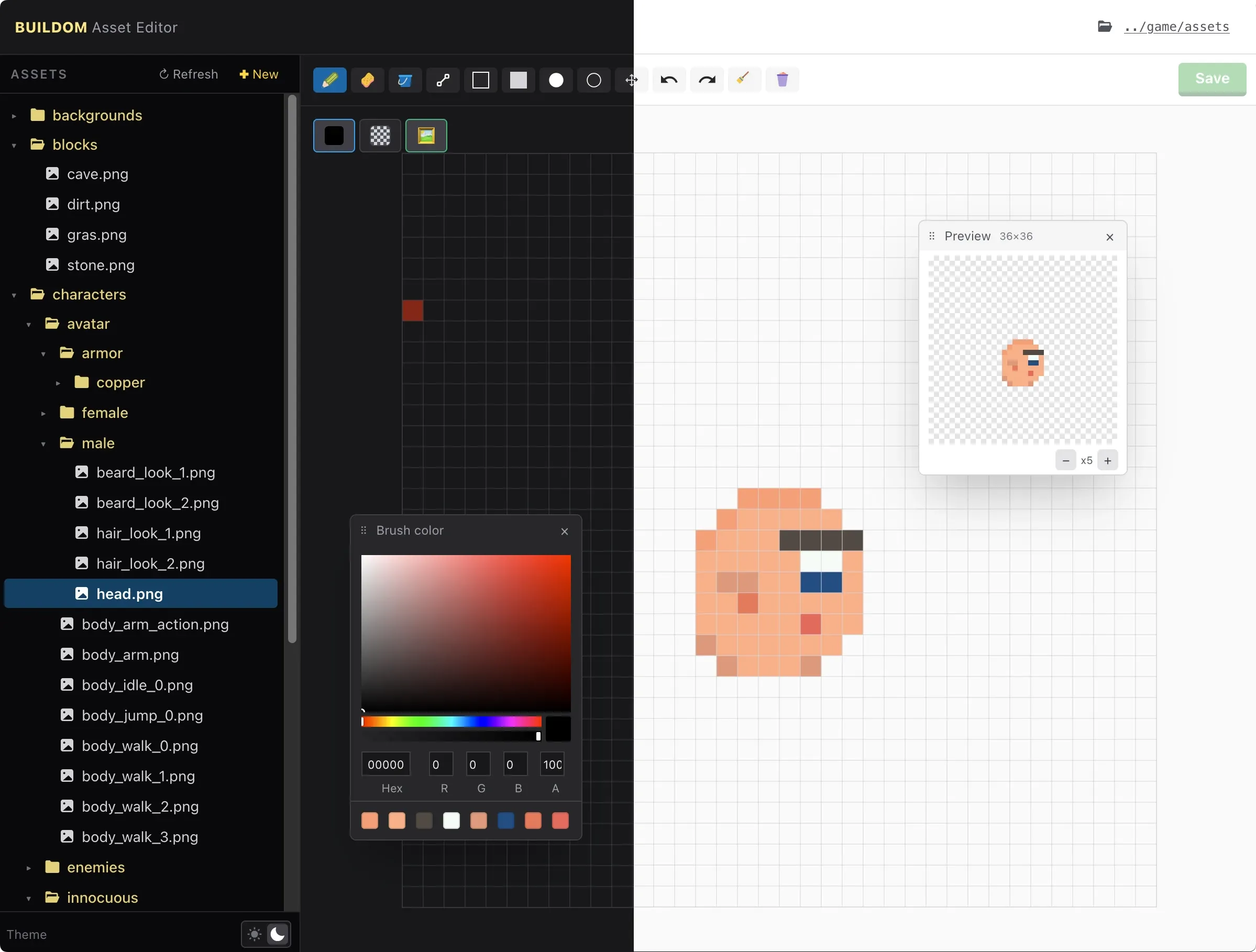Collapse the innocuous folder

(x=29, y=899)
